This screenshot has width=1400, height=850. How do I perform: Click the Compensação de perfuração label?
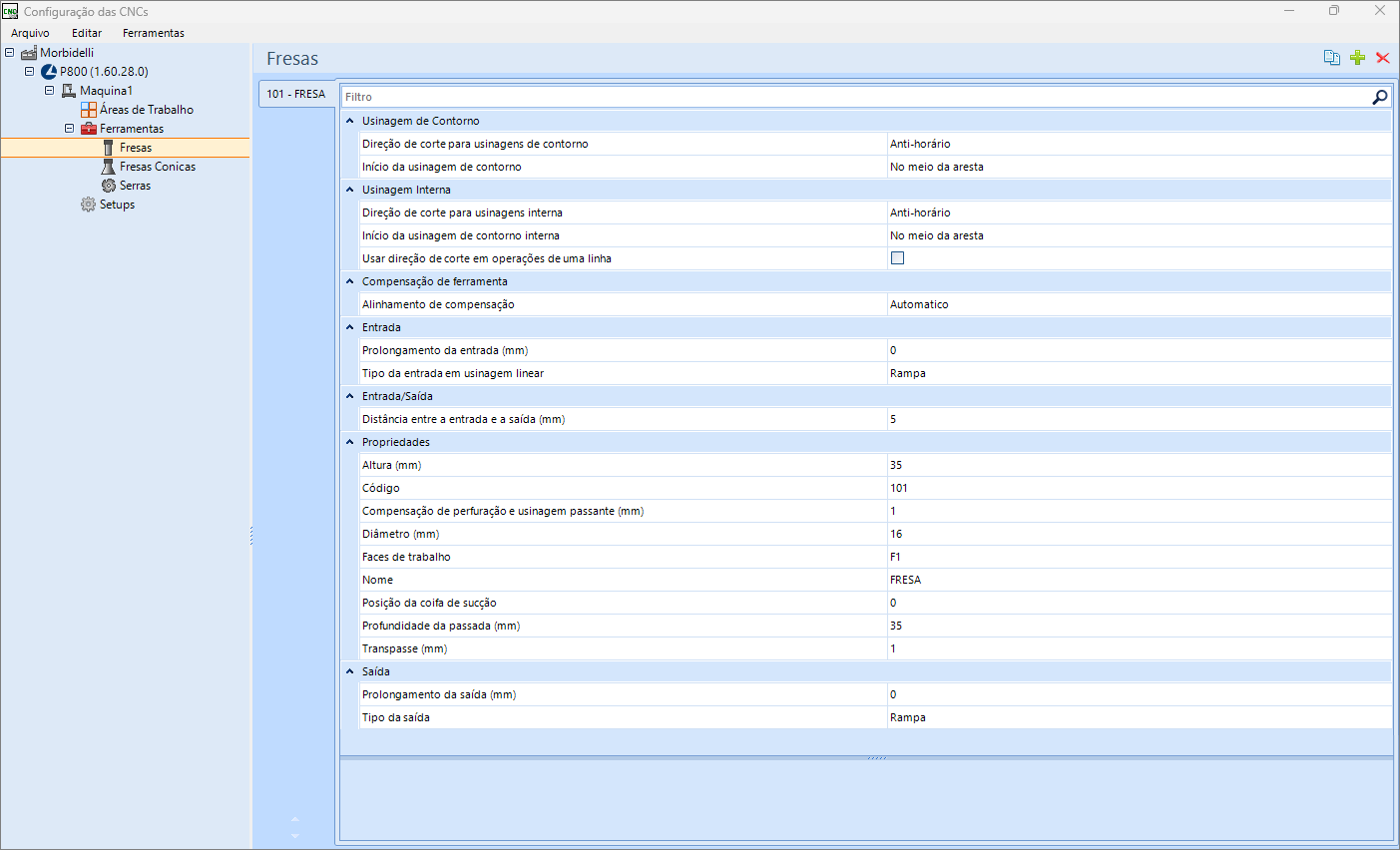(503, 511)
